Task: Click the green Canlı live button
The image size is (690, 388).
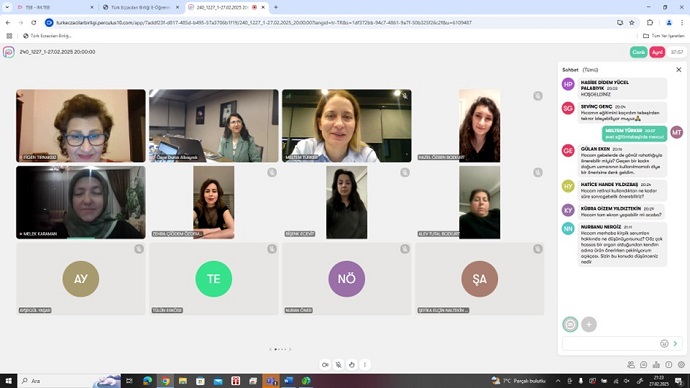Action: click(639, 52)
